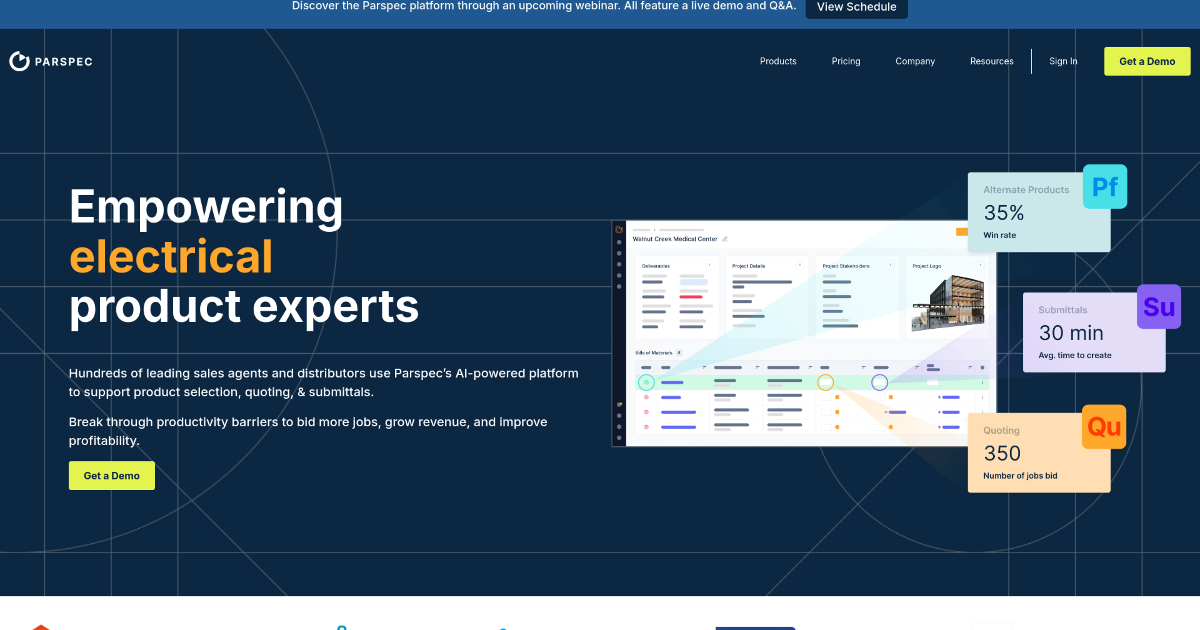This screenshot has height=630, width=1200.
Task: Click a red status icon in the Bill of Materials table
Action: 647,397
